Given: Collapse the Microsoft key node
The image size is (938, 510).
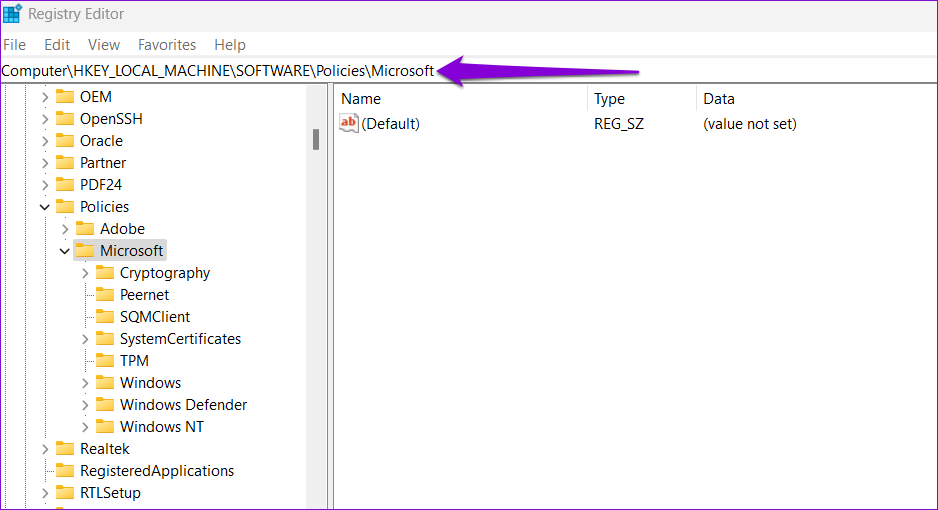Looking at the screenshot, I should click(x=65, y=251).
